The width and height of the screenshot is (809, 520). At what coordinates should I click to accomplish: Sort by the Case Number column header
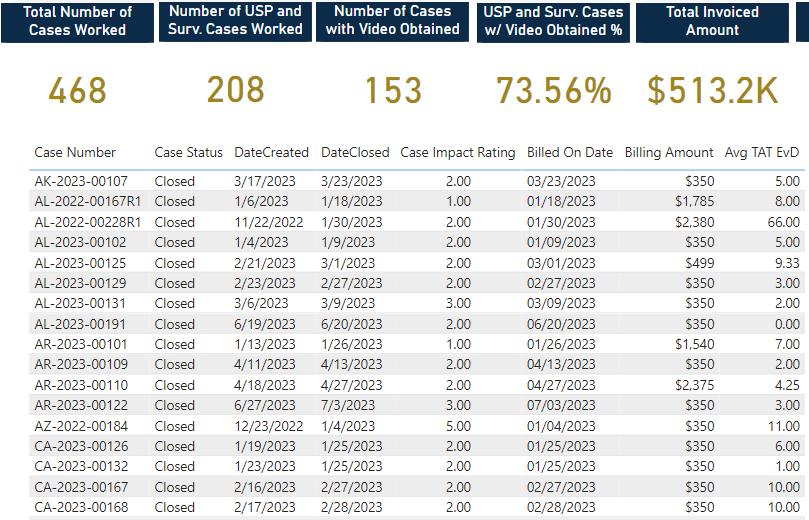pos(75,153)
